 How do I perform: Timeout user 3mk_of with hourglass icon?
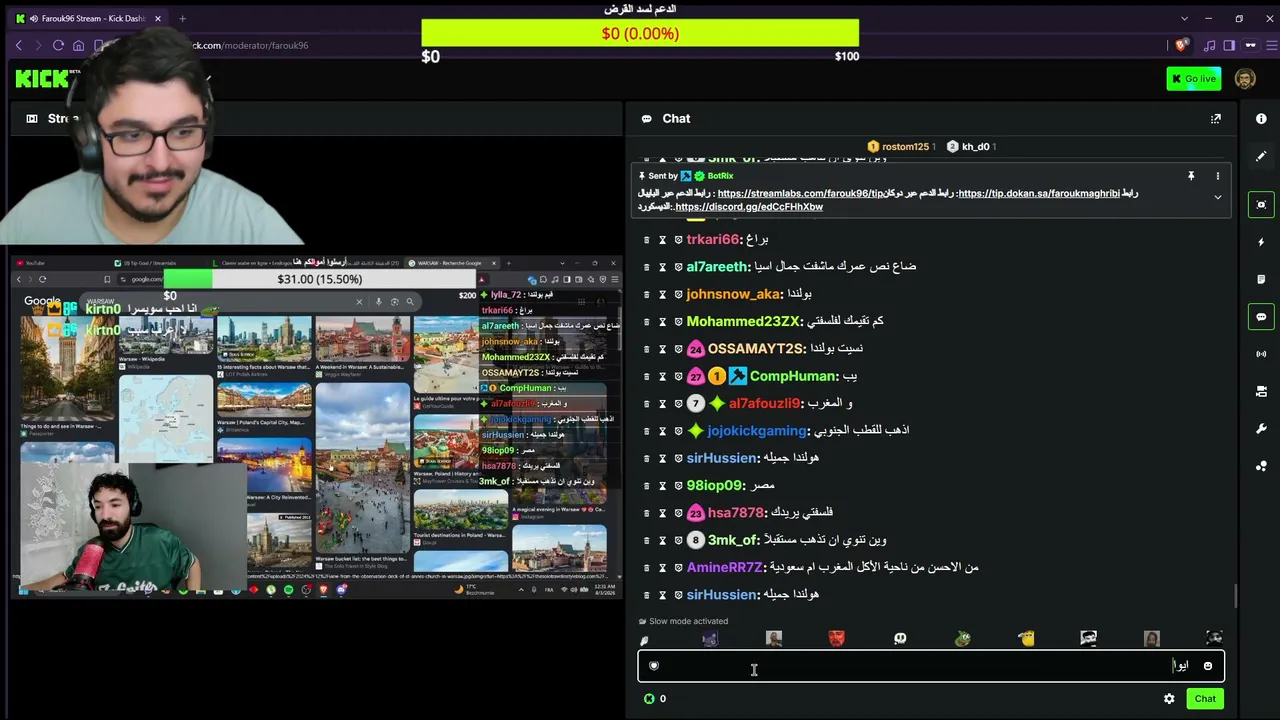point(662,540)
